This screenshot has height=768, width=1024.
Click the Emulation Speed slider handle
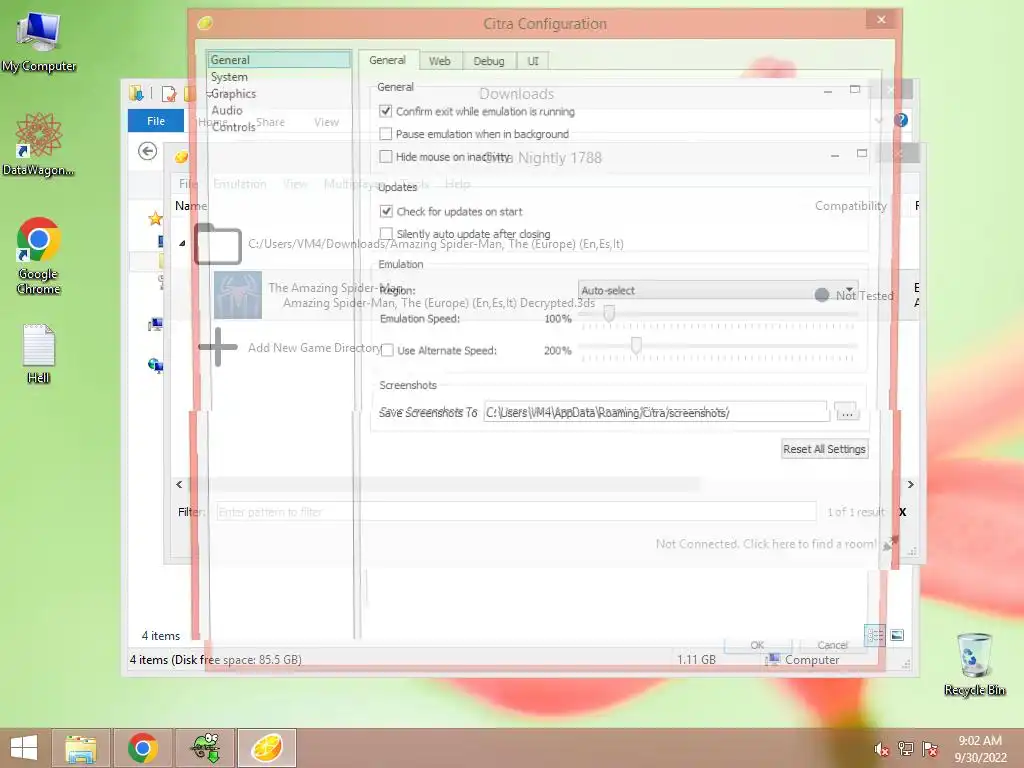(x=609, y=313)
